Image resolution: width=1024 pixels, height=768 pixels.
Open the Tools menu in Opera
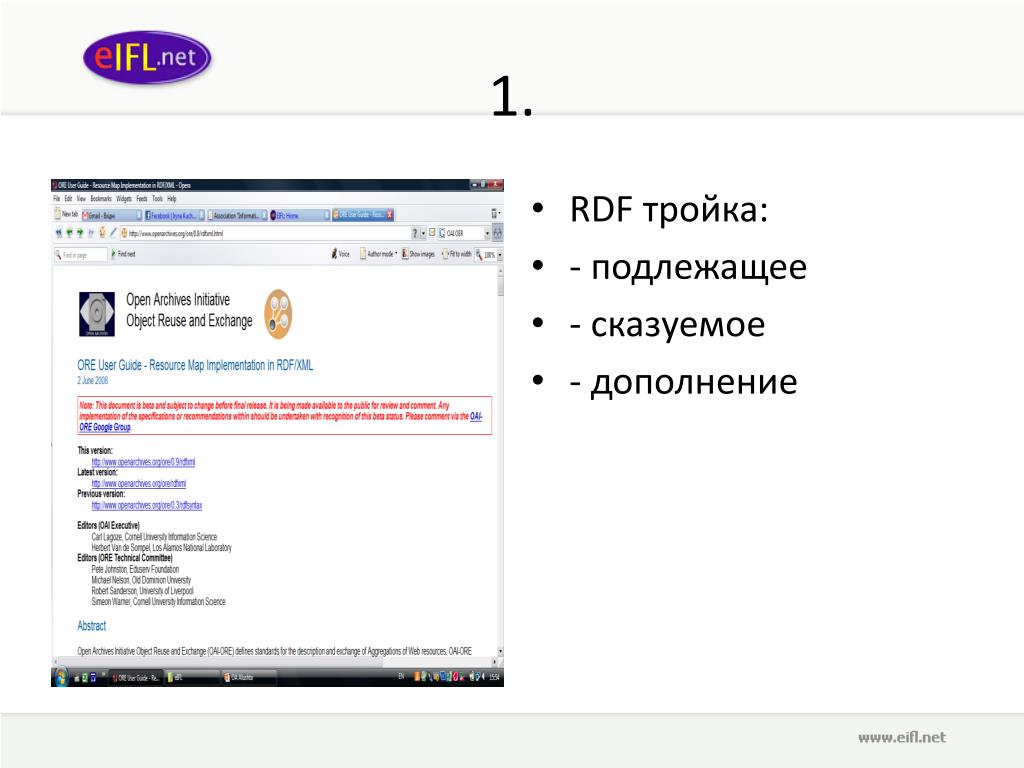pos(157,199)
